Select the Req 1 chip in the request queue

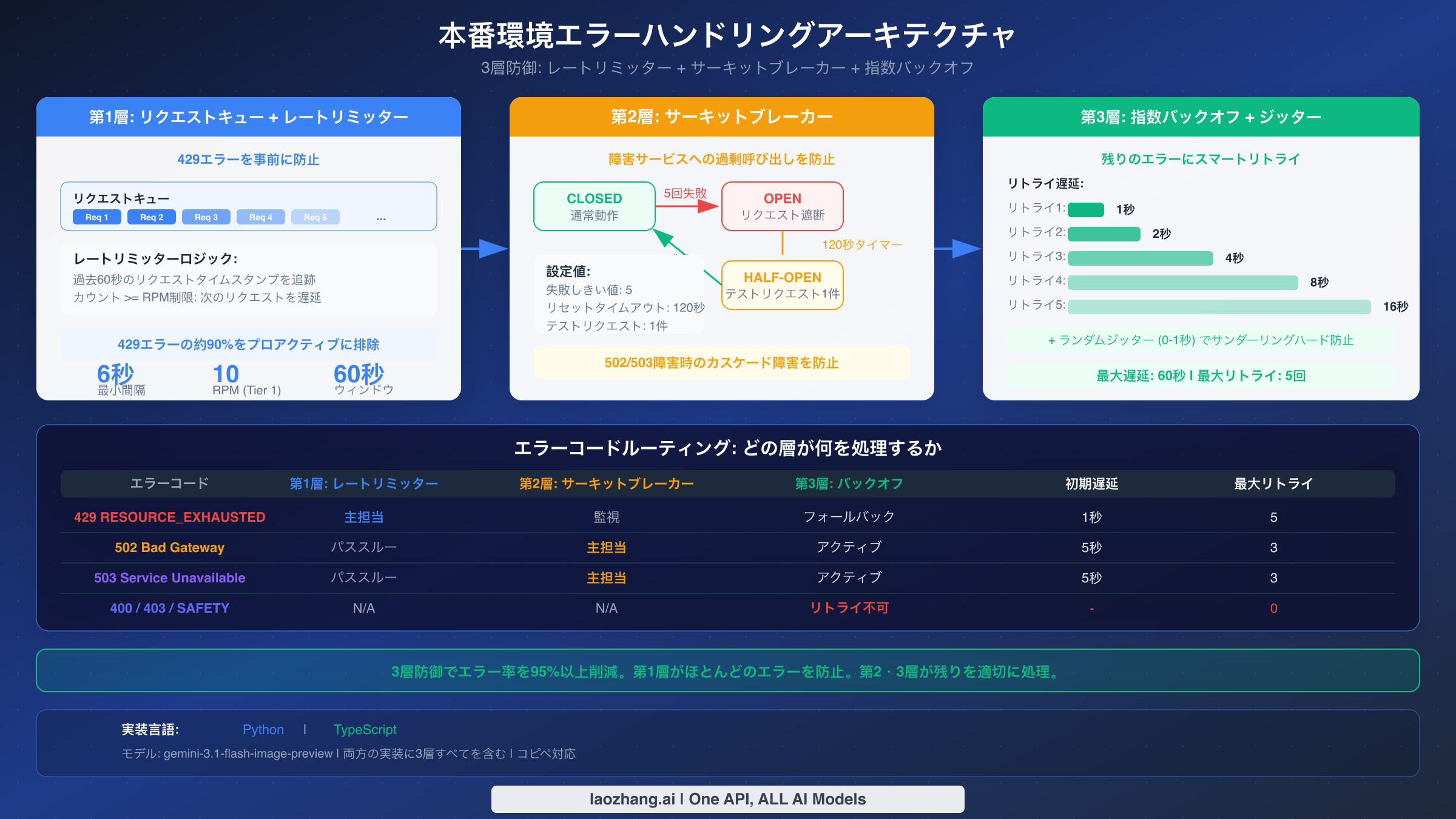click(x=96, y=217)
